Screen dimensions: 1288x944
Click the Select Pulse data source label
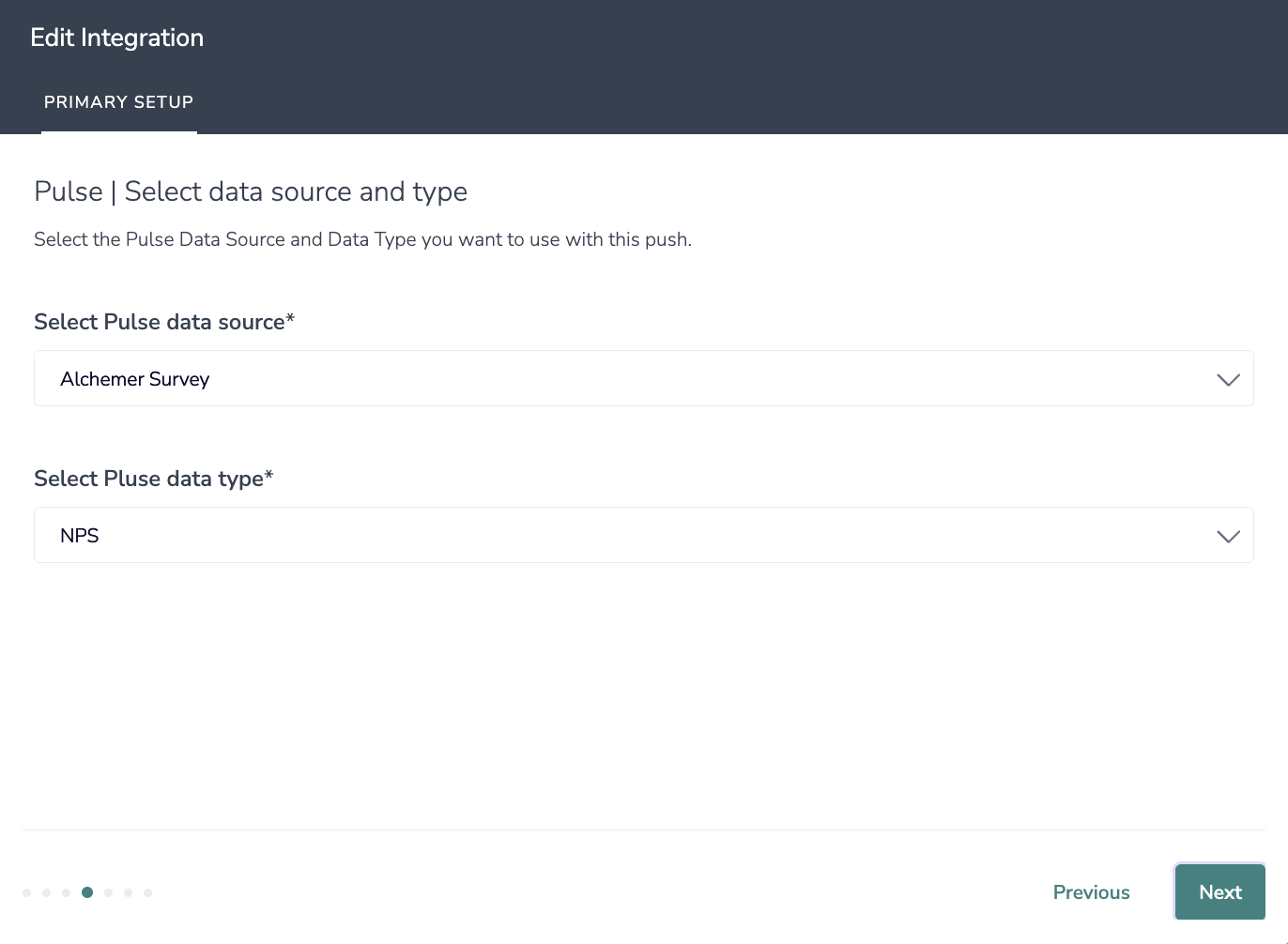164,322
